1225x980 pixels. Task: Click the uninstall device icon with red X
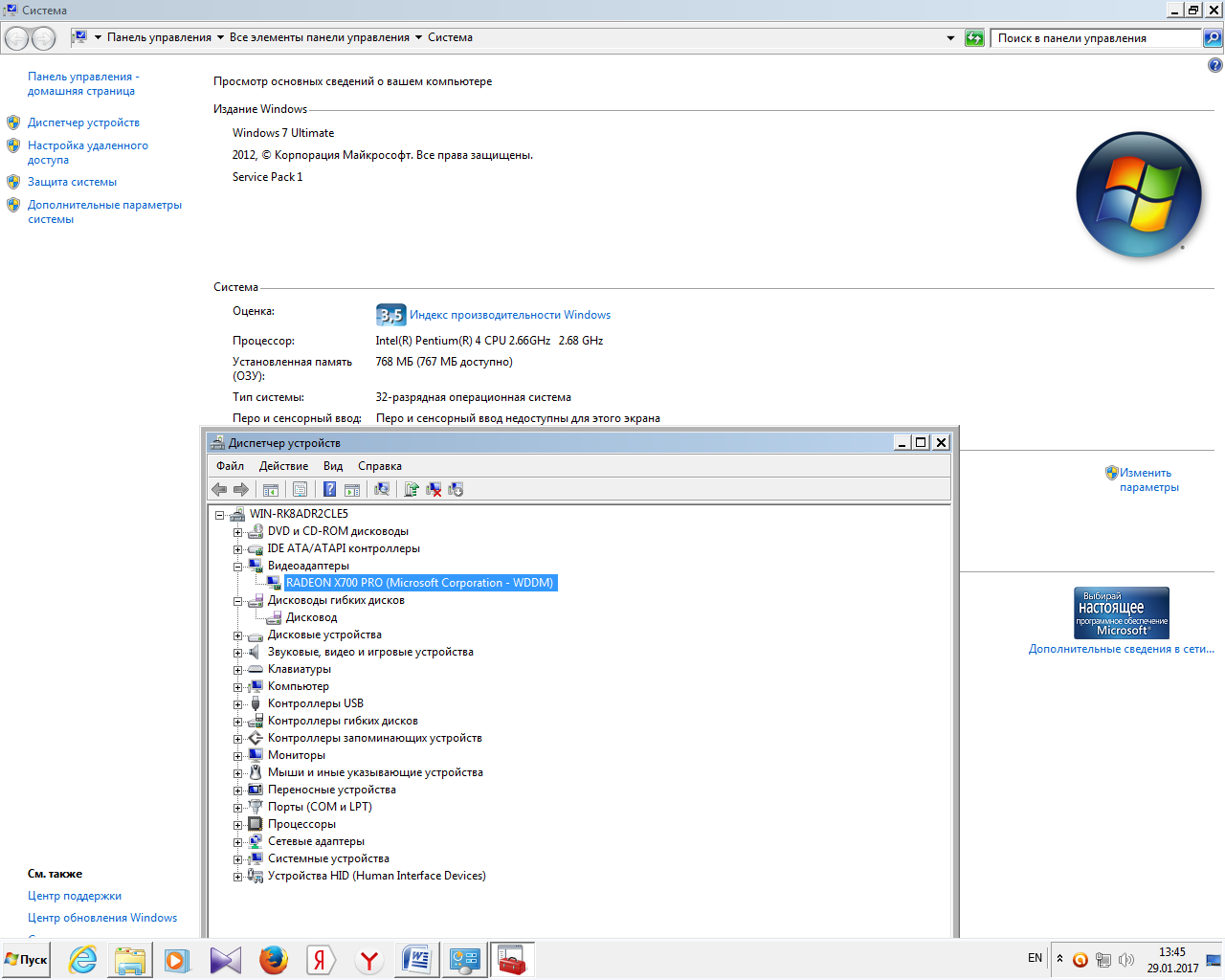434,489
